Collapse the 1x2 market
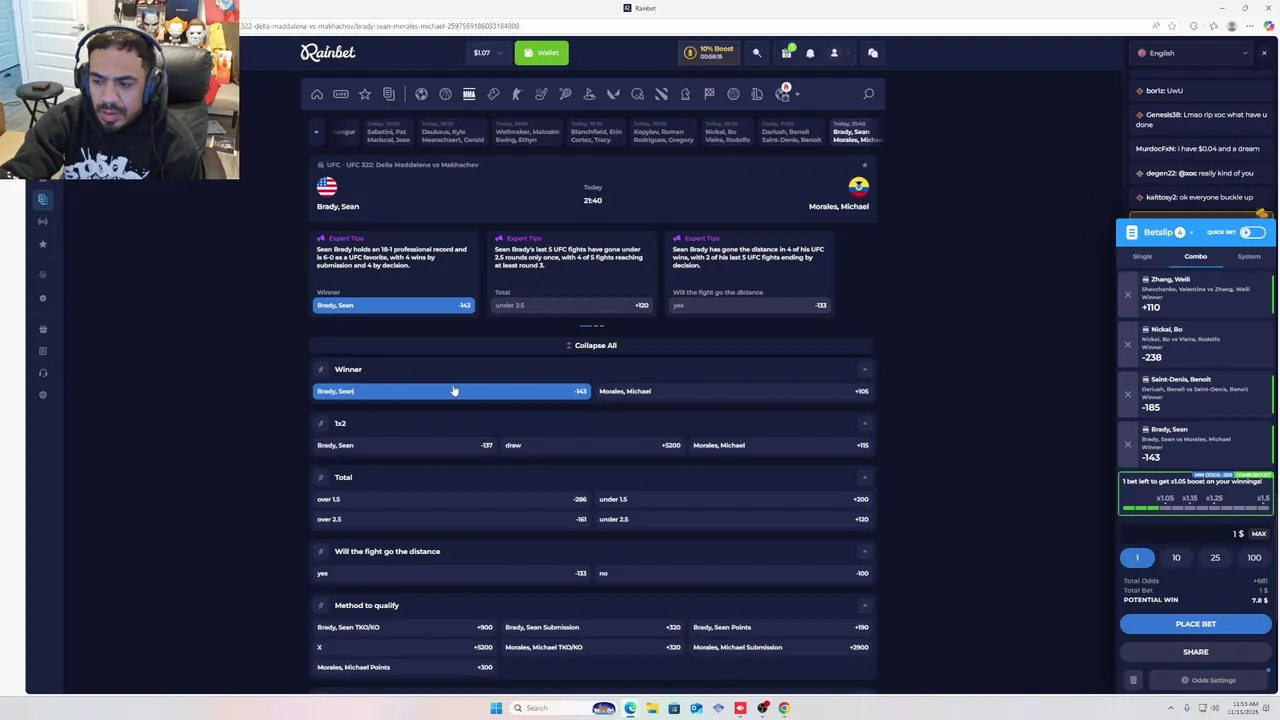The image size is (1280, 720). click(864, 424)
